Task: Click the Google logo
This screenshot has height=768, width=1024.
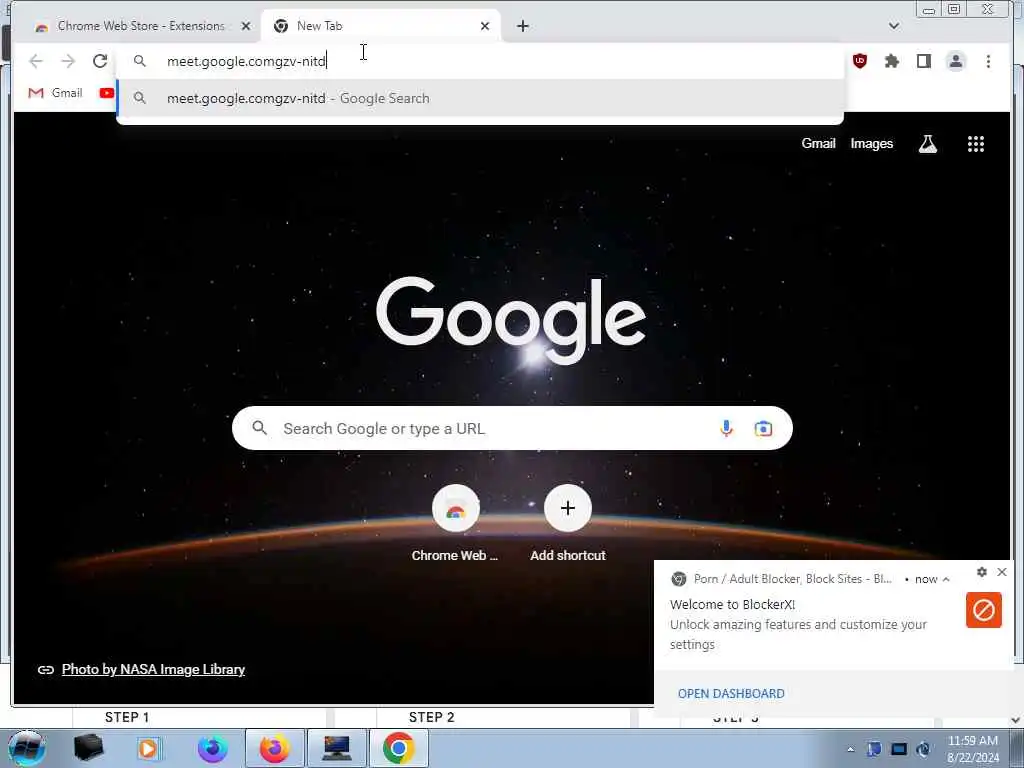Action: (511, 320)
